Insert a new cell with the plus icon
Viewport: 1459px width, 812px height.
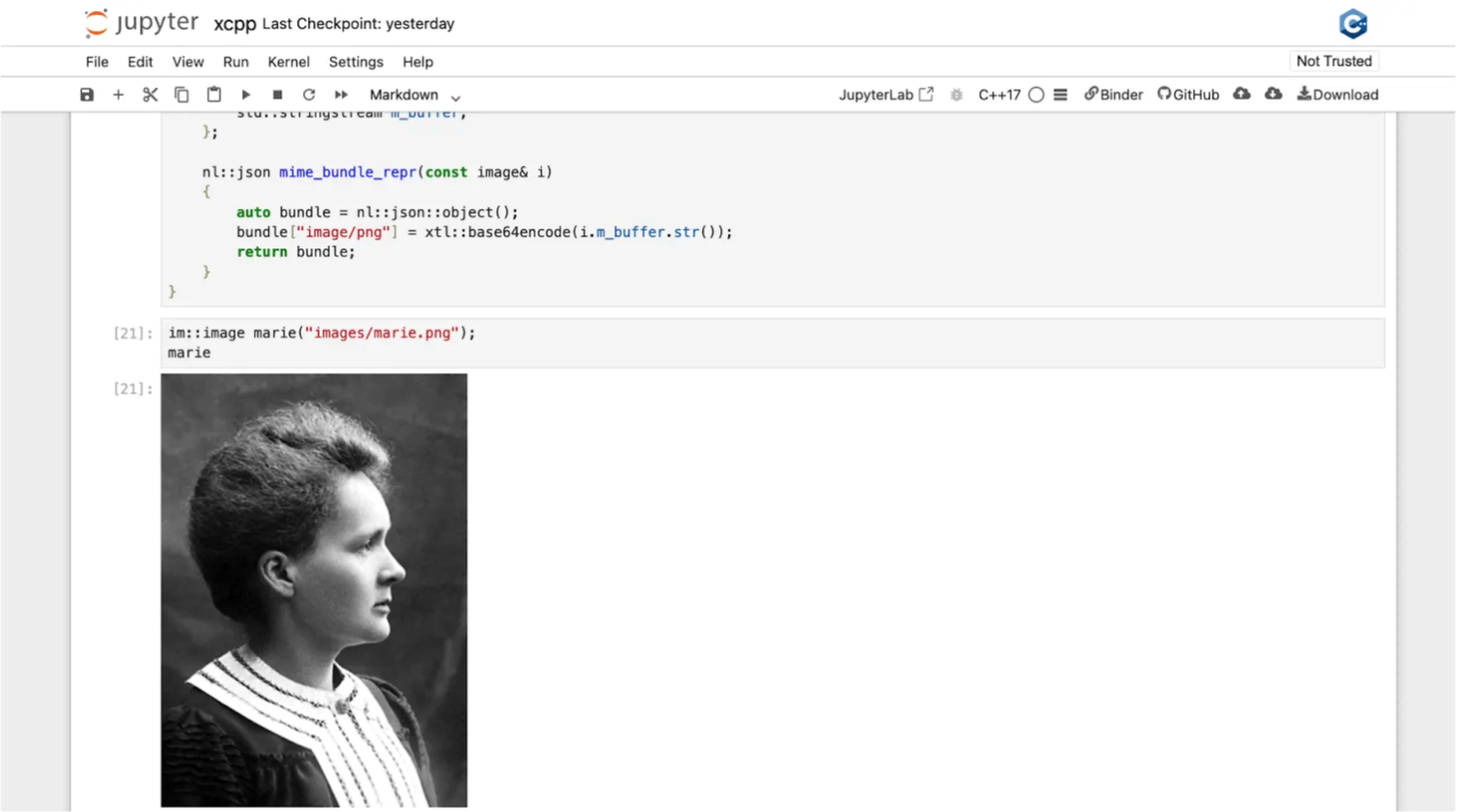tap(118, 94)
